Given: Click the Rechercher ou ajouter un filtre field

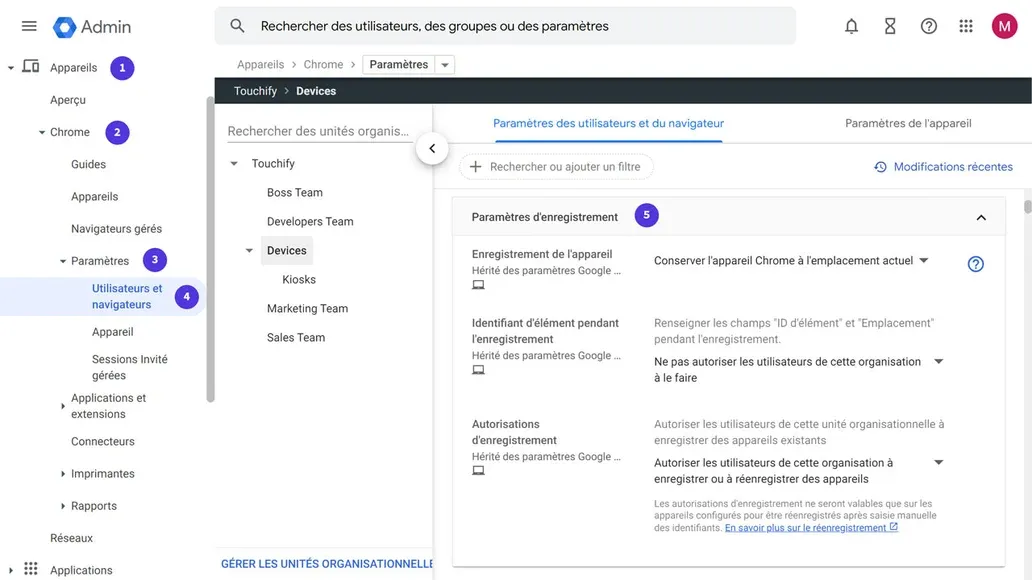Looking at the screenshot, I should [556, 165].
